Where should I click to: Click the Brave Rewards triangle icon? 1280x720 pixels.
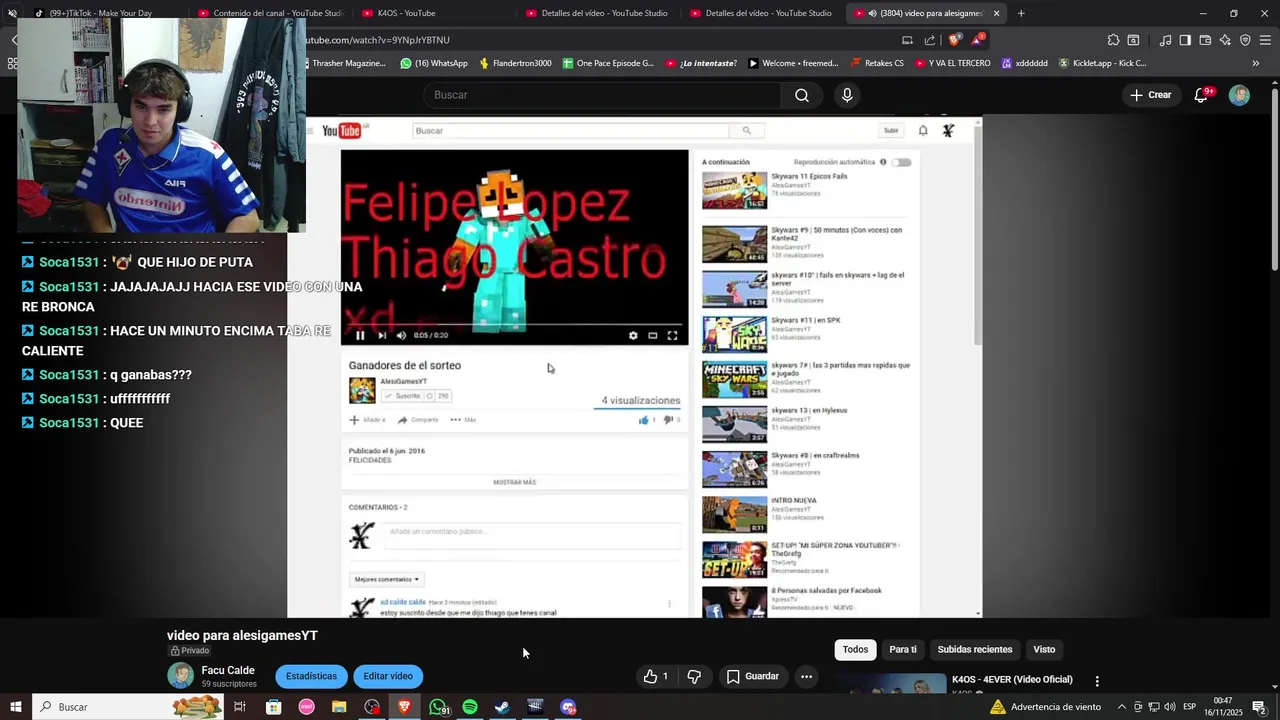(978, 40)
